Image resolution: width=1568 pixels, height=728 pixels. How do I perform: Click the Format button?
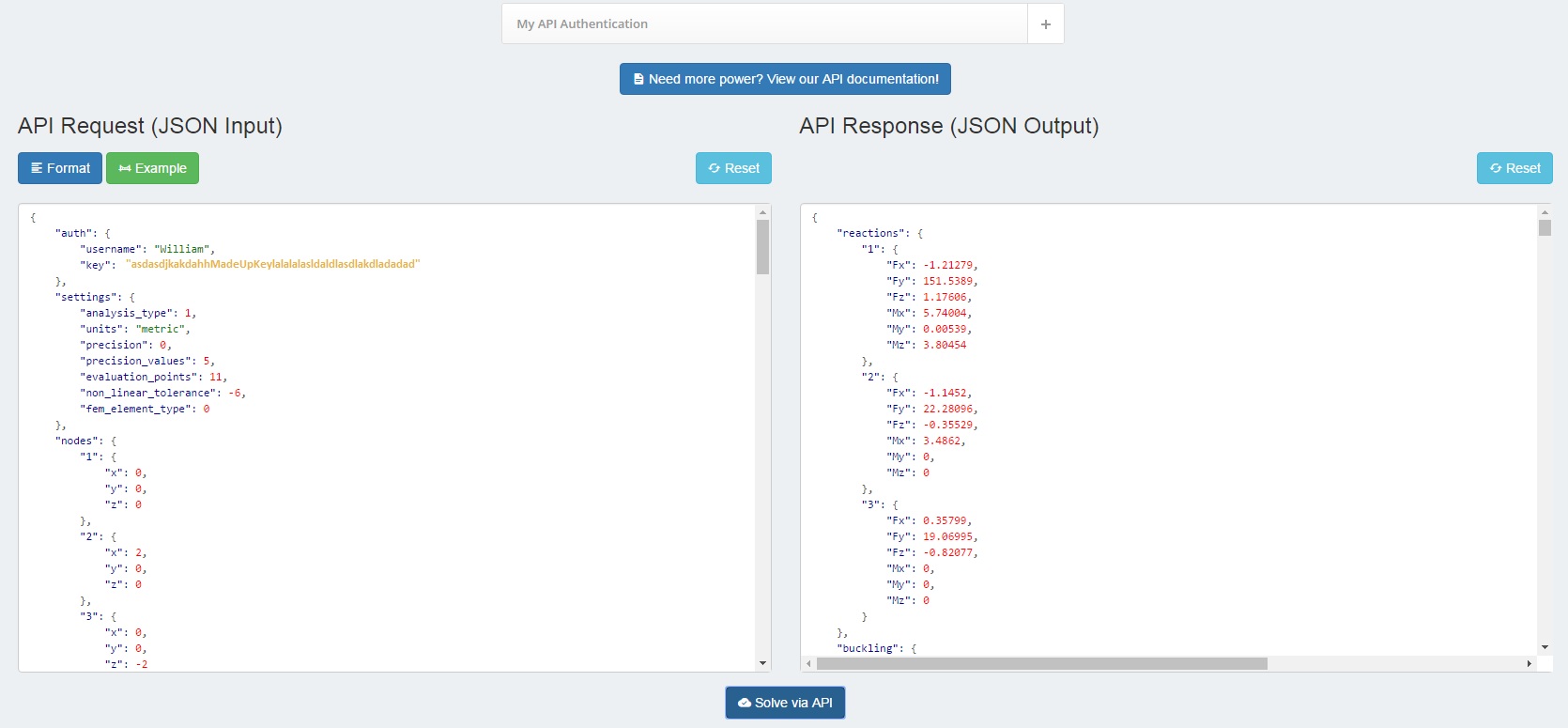pyautogui.click(x=60, y=168)
